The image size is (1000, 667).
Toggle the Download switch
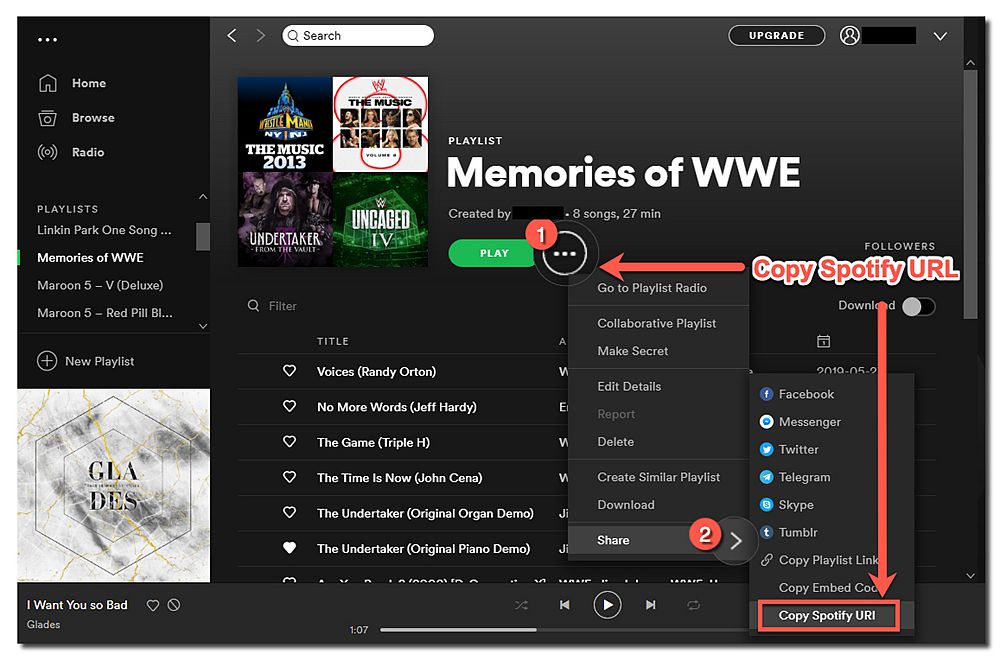pos(919,306)
